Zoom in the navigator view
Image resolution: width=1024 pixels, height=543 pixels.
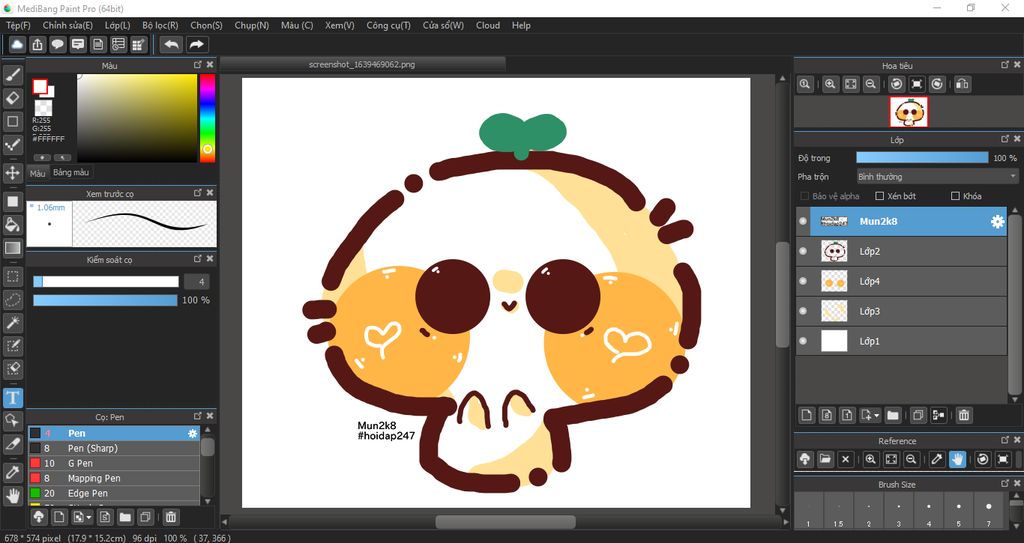830,84
